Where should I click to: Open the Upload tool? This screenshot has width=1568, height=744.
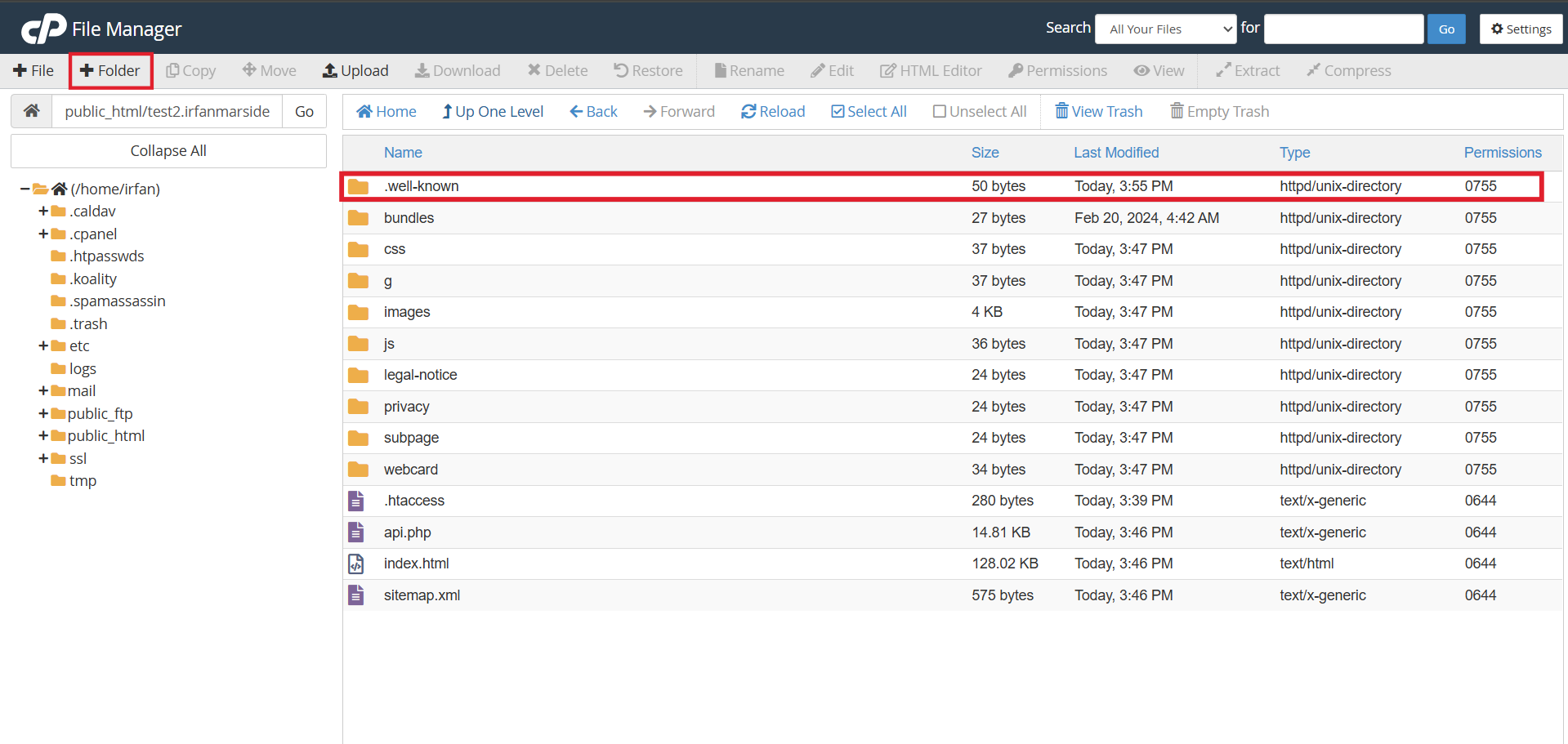tap(355, 71)
